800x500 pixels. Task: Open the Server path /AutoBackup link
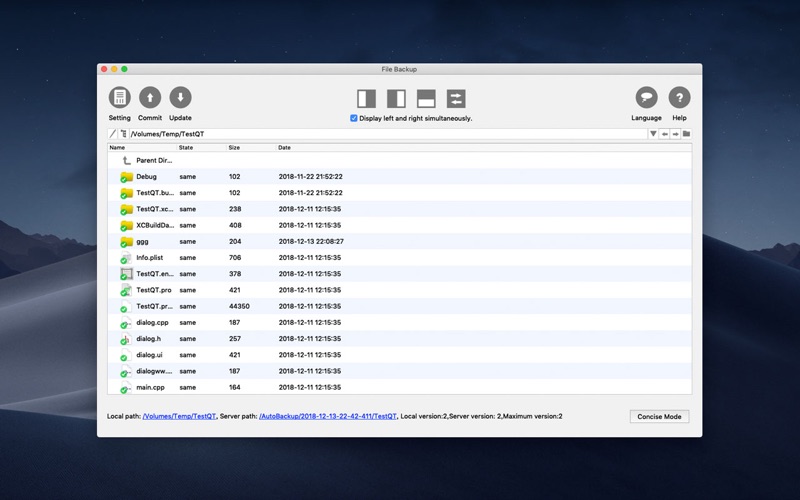click(x=328, y=416)
